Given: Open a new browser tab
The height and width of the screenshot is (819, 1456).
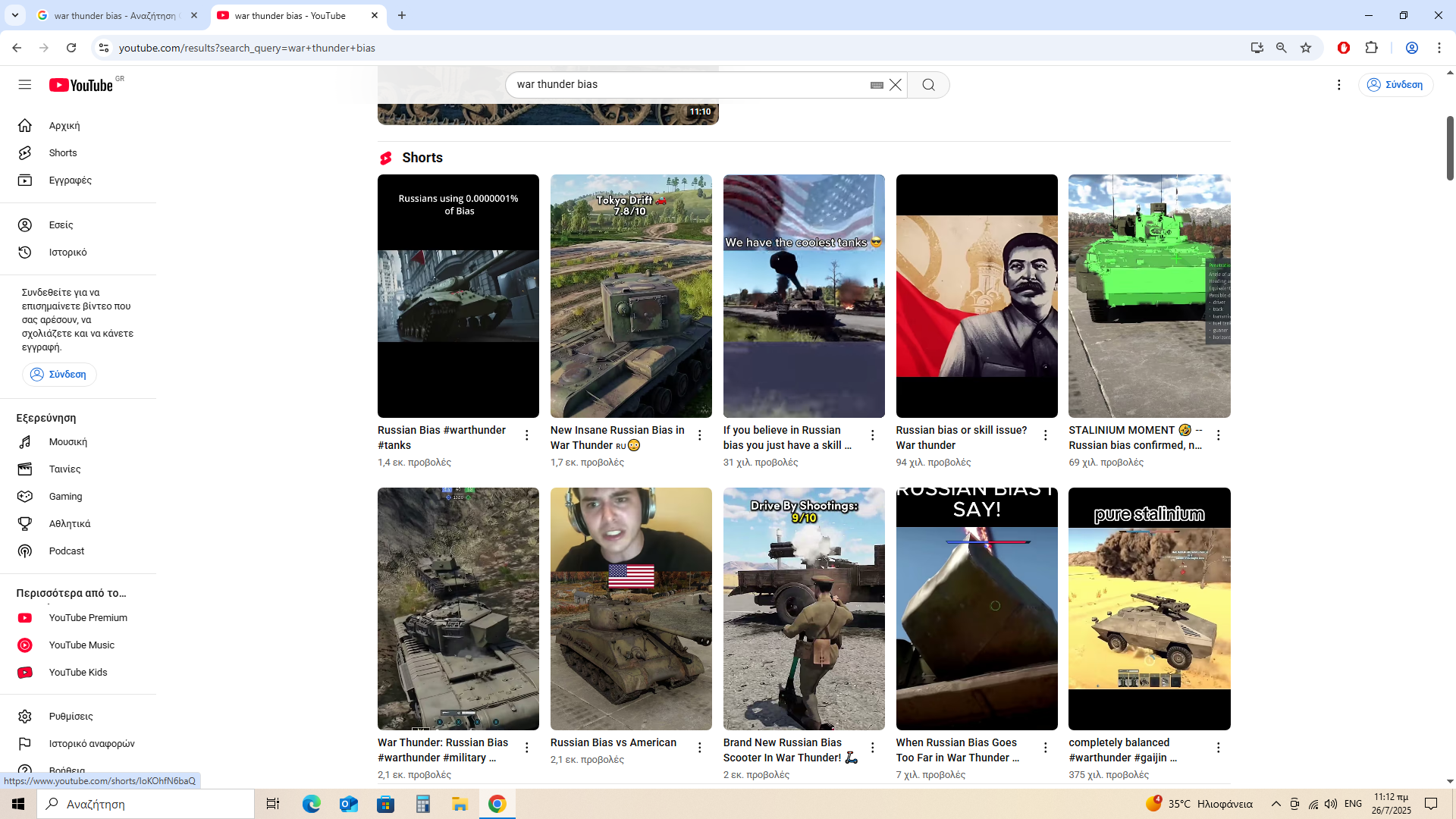Looking at the screenshot, I should click(x=402, y=15).
